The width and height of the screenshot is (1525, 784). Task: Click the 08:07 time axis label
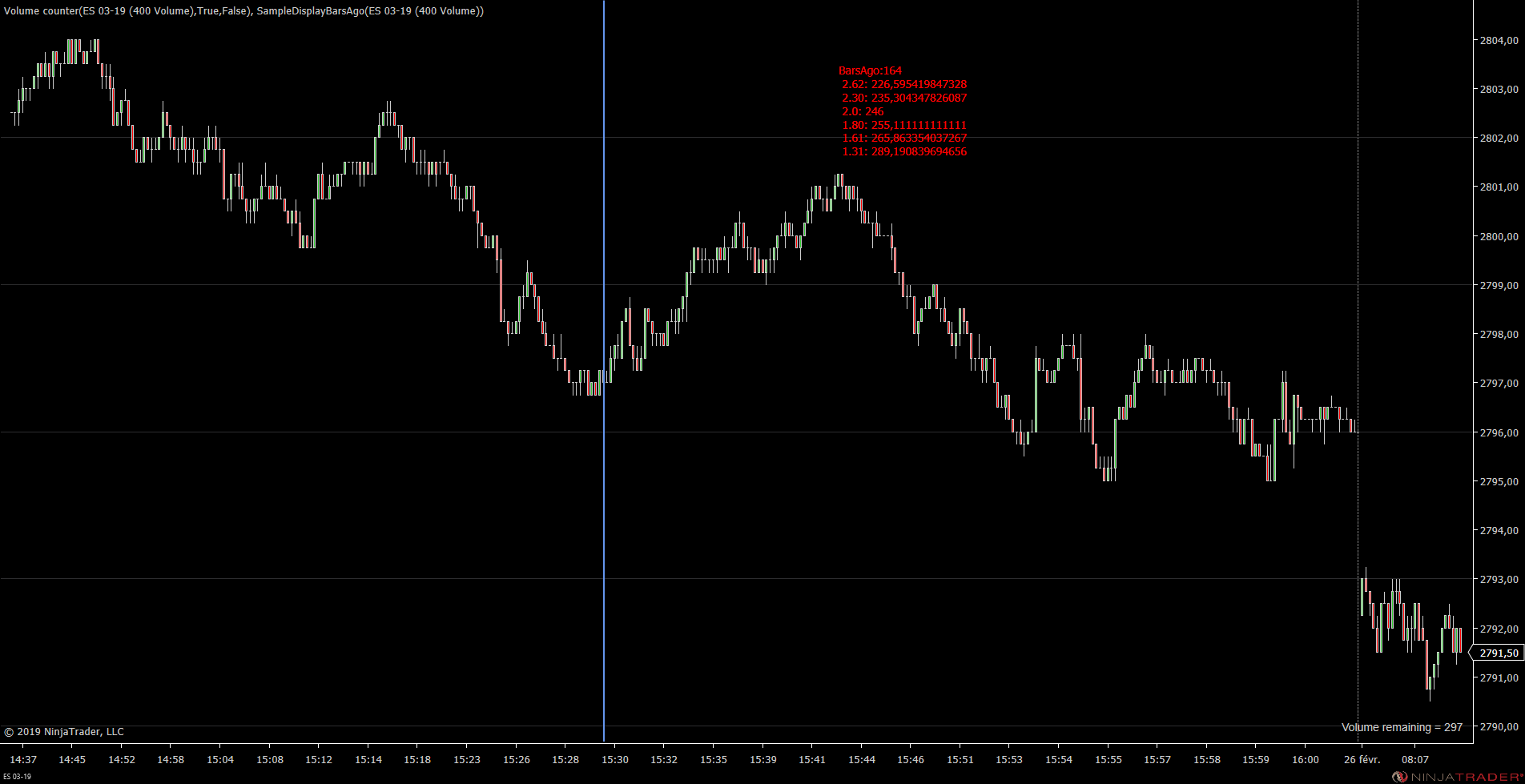[1415, 759]
